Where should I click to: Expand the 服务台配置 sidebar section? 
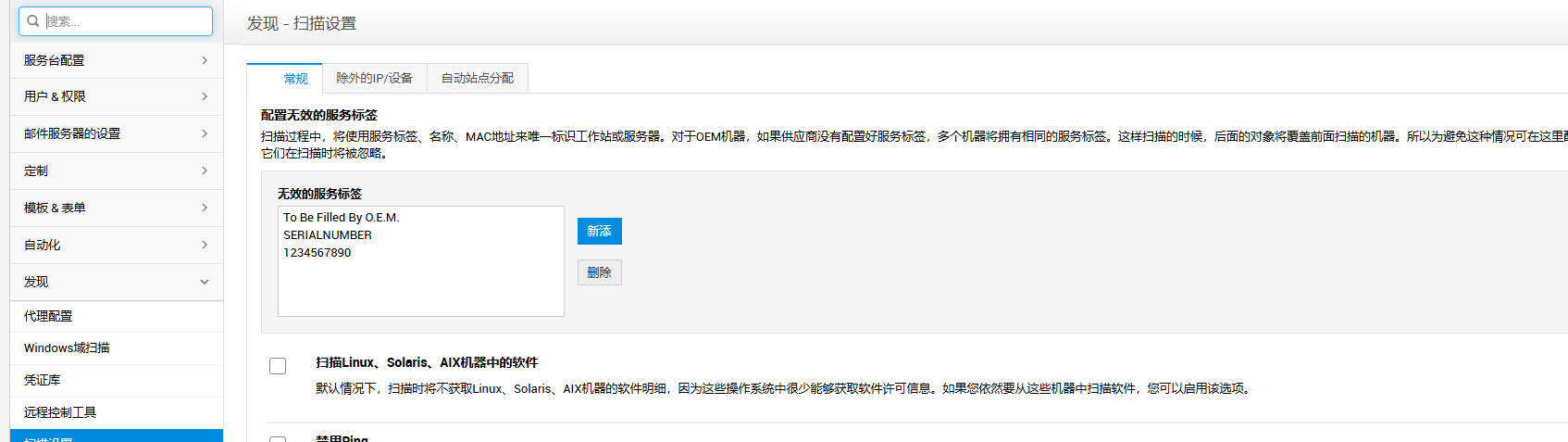[116, 60]
